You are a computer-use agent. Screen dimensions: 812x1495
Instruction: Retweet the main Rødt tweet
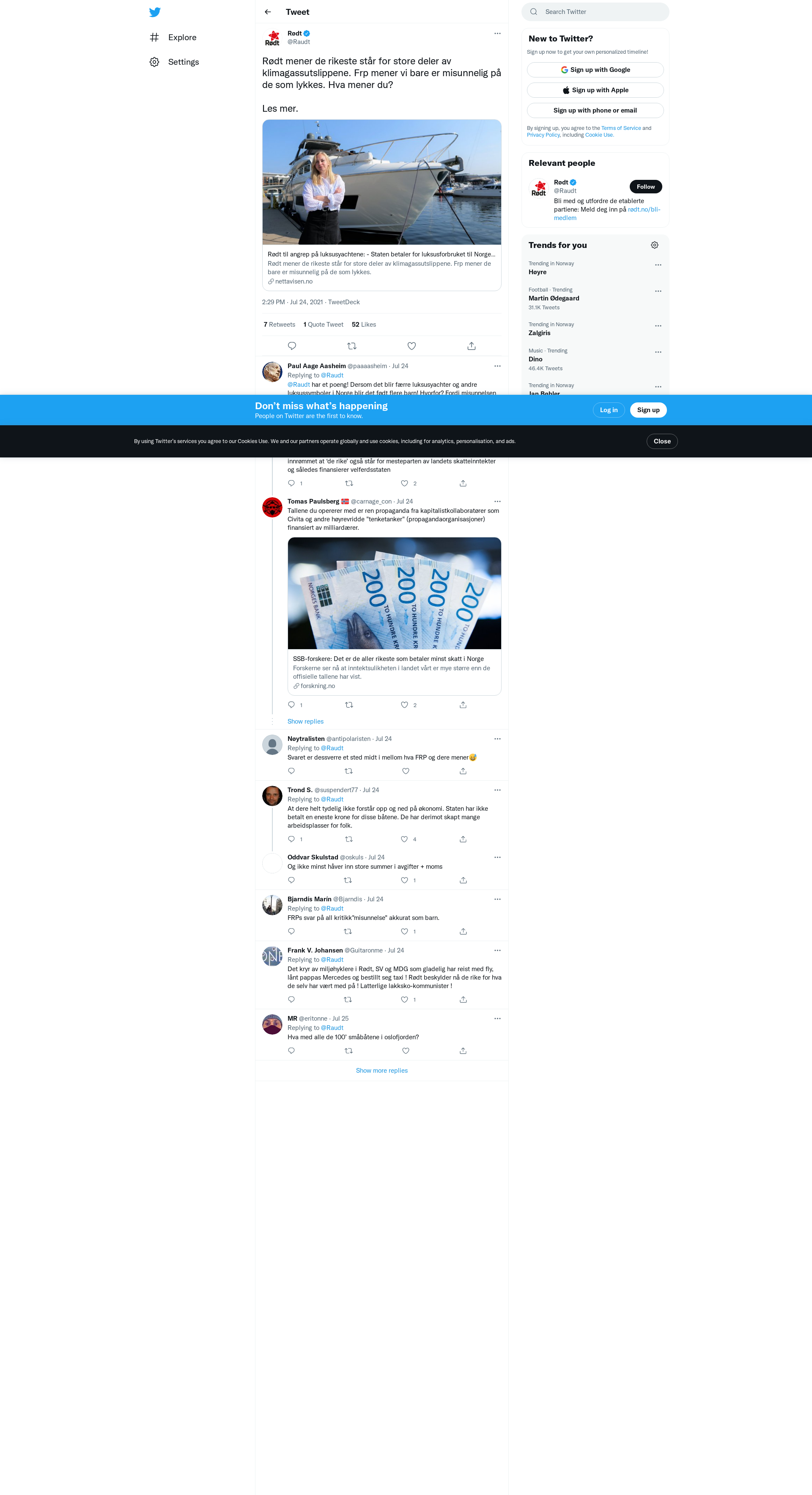click(x=351, y=346)
